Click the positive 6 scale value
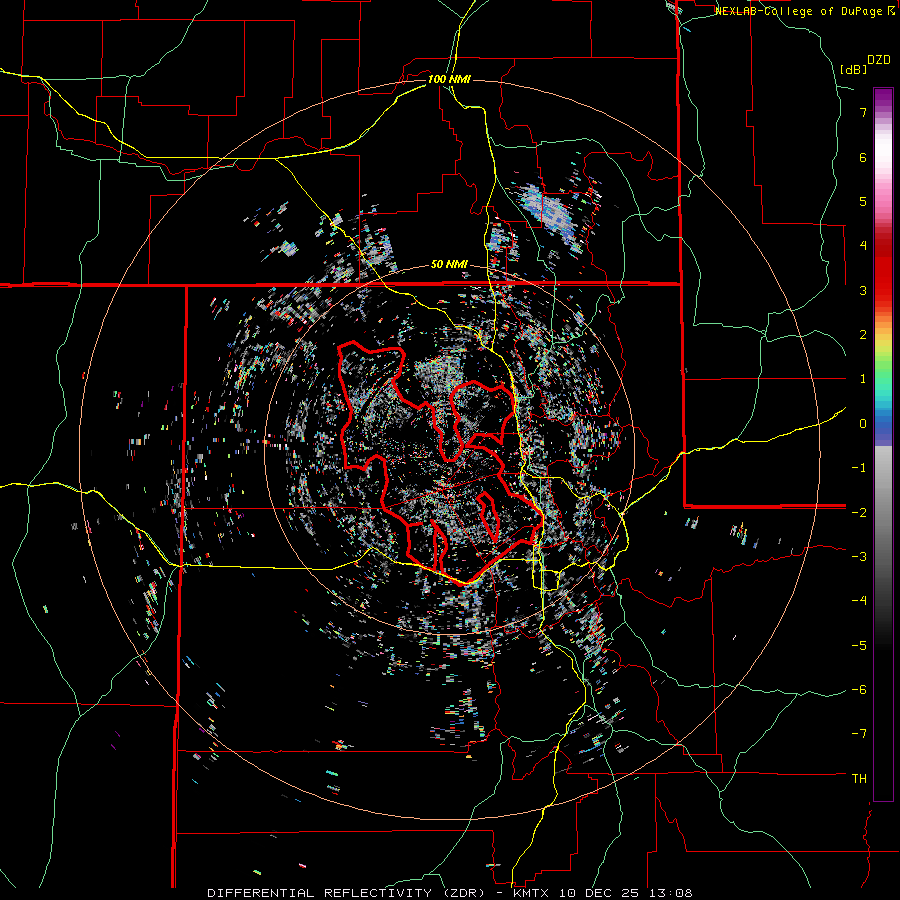 tap(863, 157)
